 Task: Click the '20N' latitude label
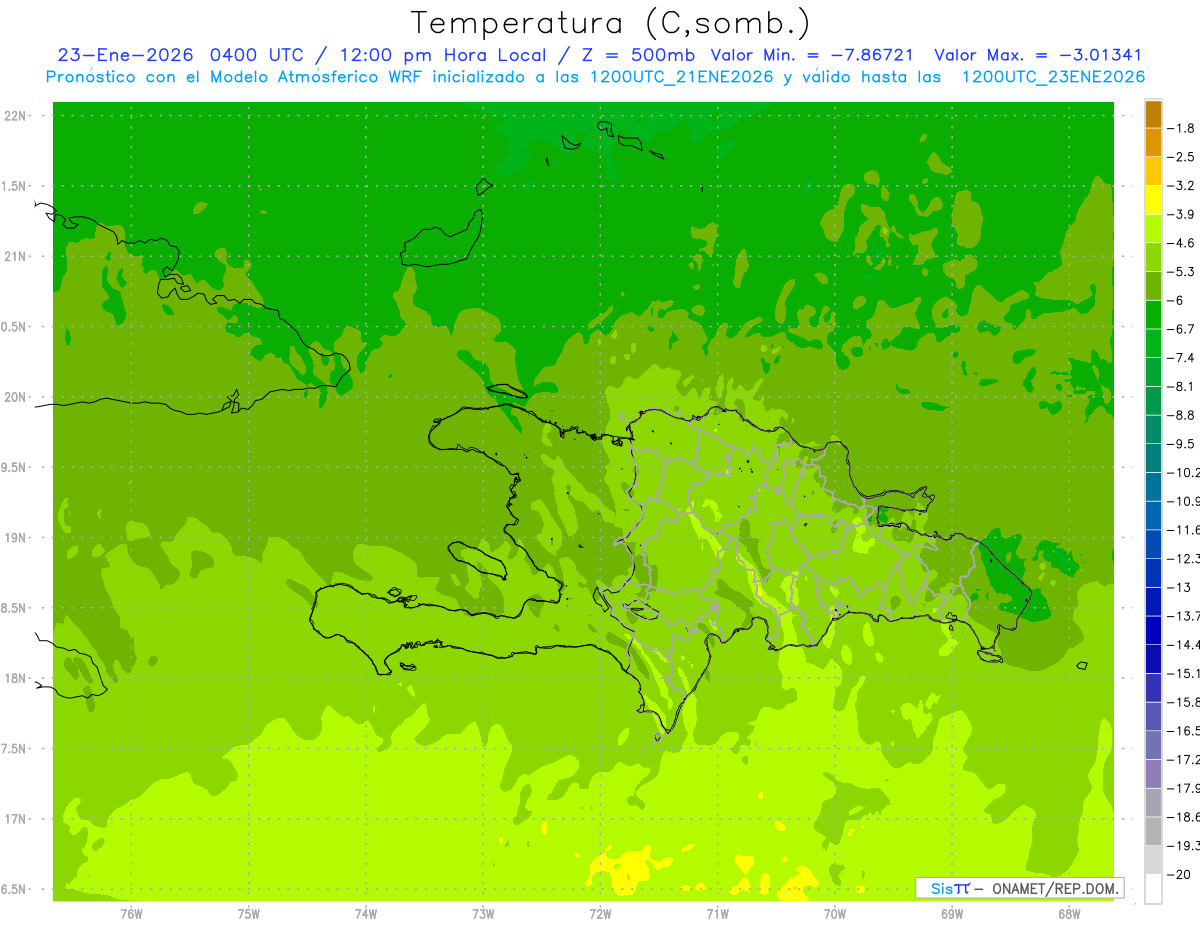[17, 397]
